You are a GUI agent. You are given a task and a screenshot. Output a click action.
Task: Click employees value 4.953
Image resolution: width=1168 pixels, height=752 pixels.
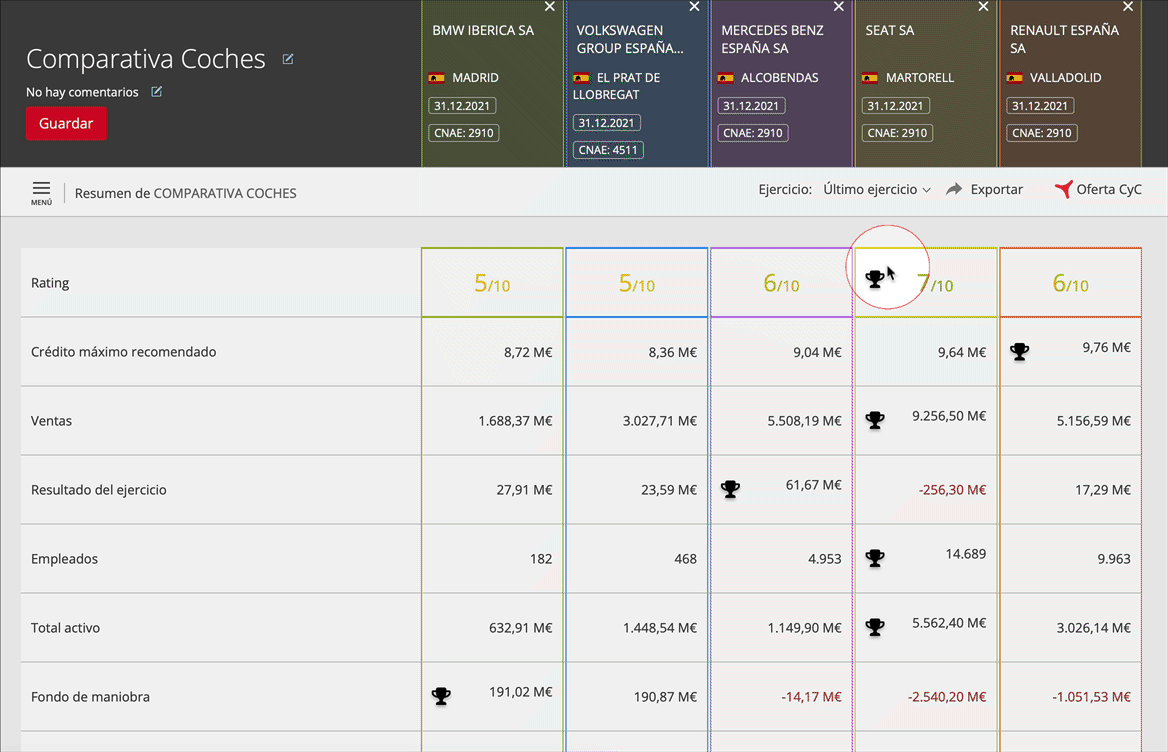tap(825, 559)
